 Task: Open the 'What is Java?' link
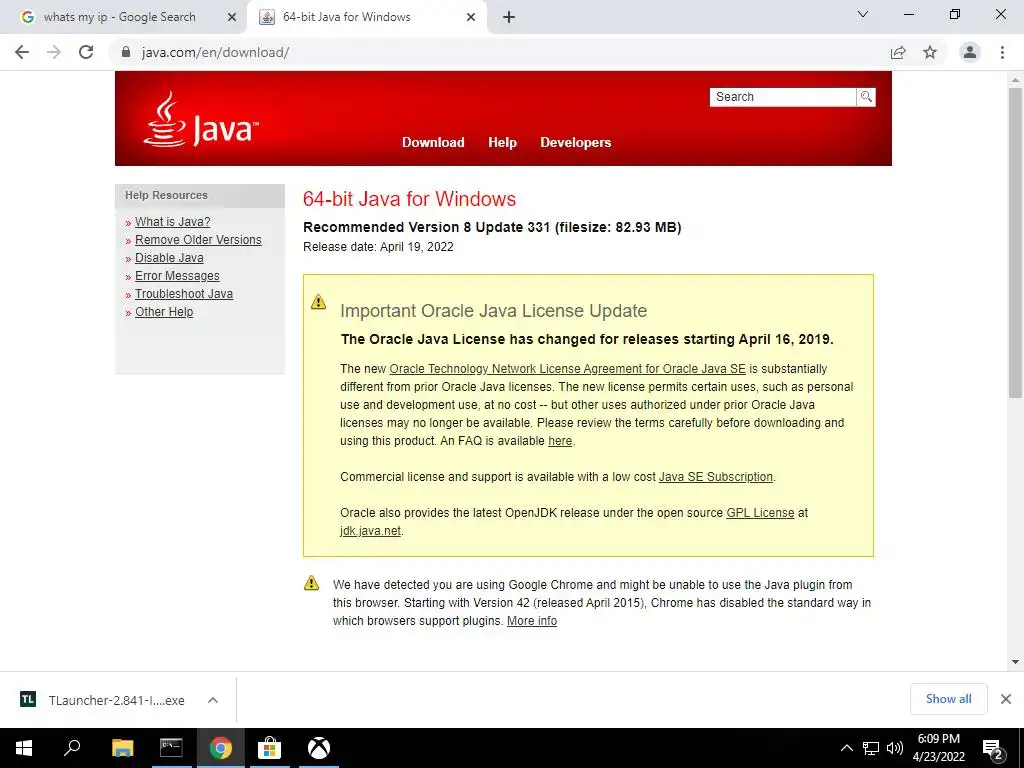(x=172, y=222)
